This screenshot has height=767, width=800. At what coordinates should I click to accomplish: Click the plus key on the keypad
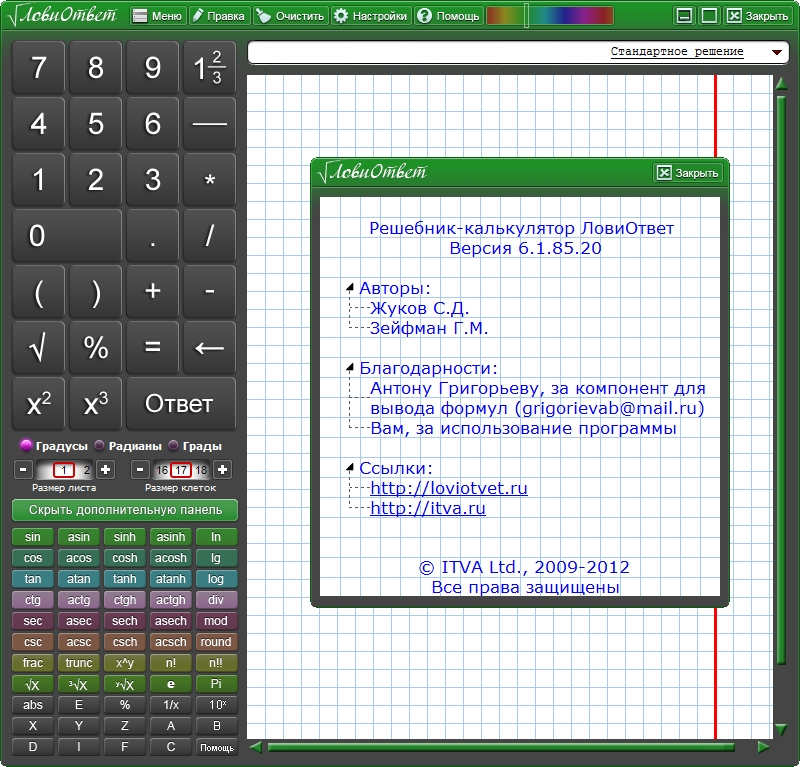[x=153, y=291]
